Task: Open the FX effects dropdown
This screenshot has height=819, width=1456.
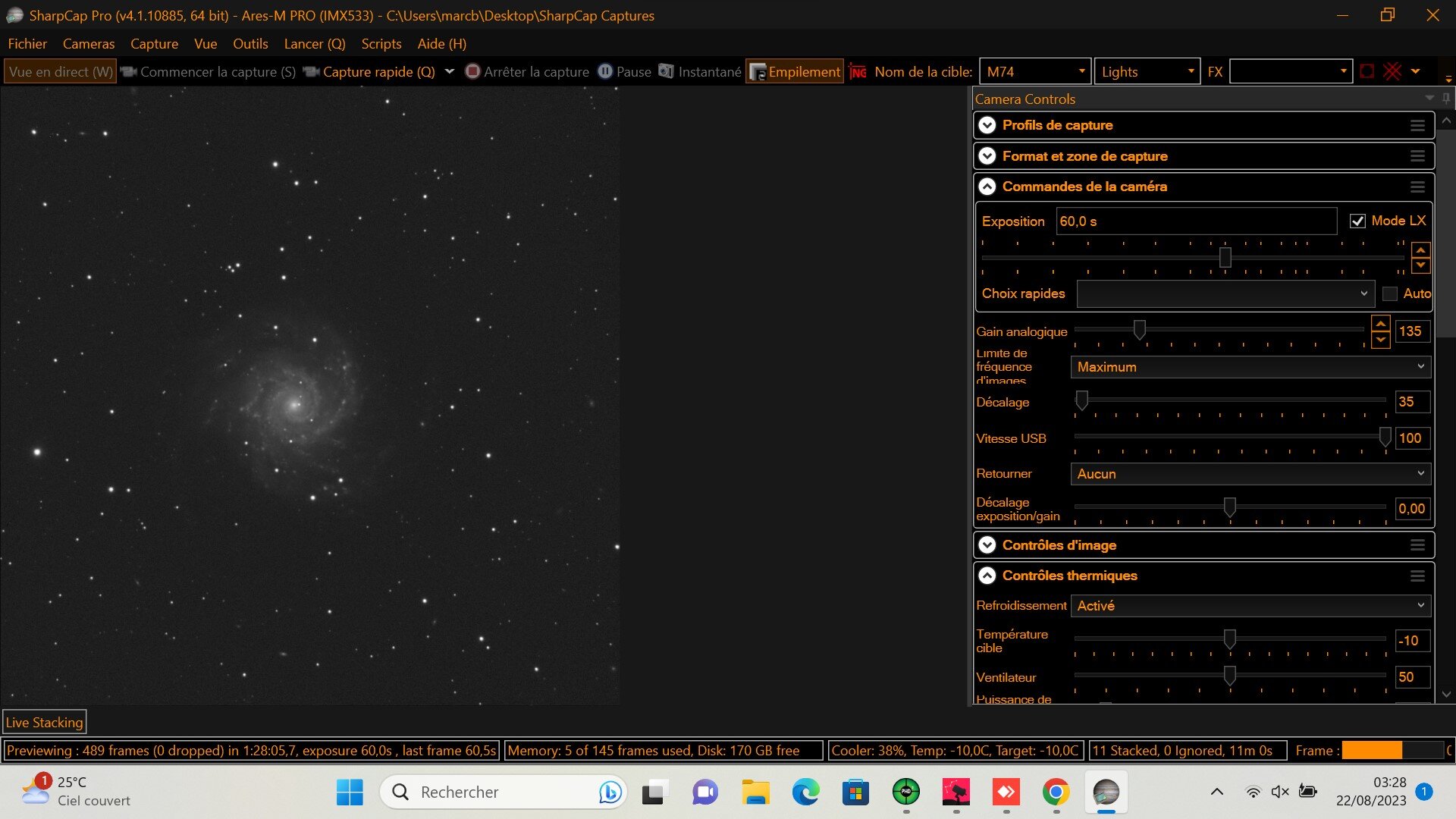Action: click(x=1291, y=71)
